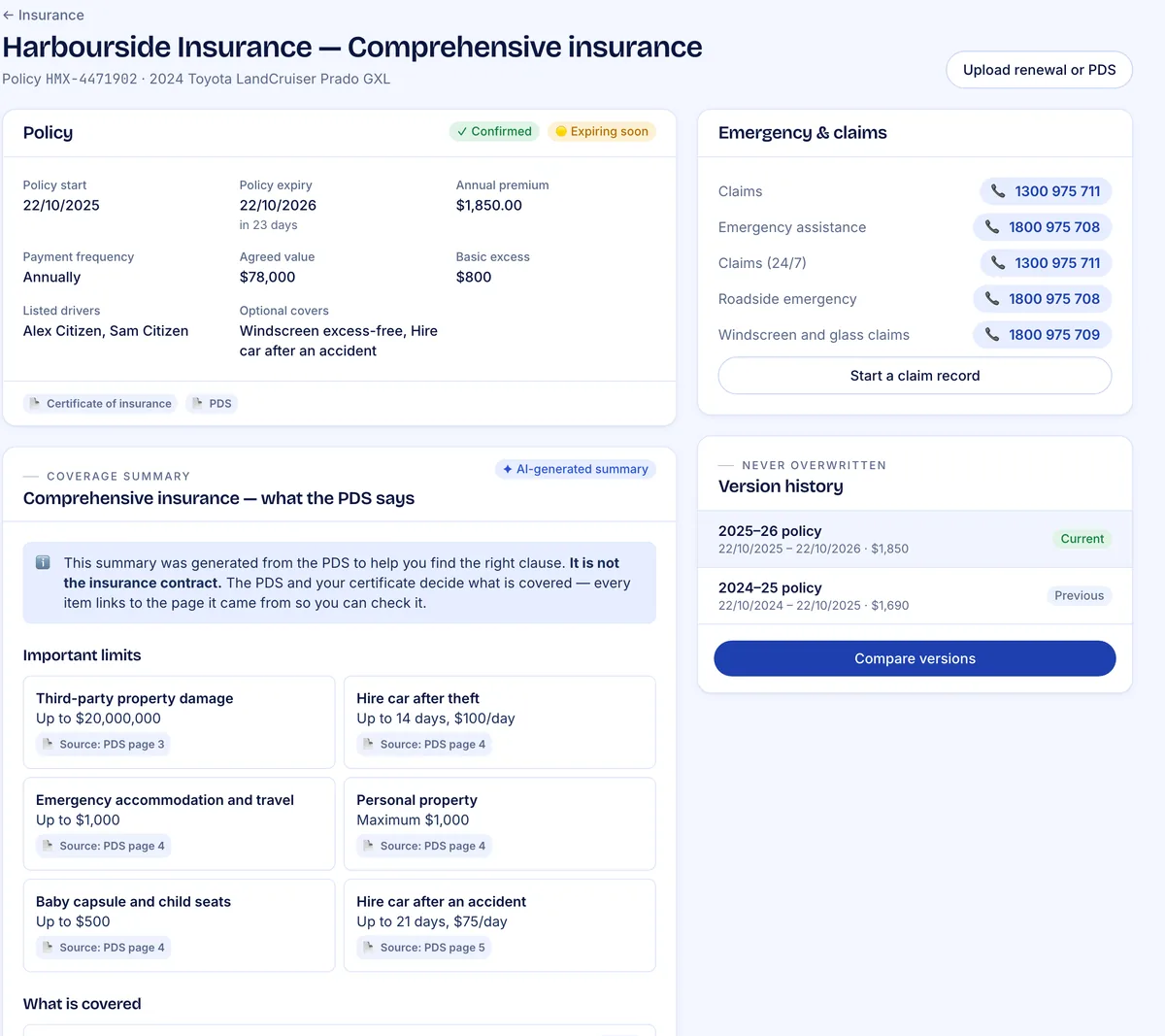
Task: Open the PDS document chip
Action: 212,404
